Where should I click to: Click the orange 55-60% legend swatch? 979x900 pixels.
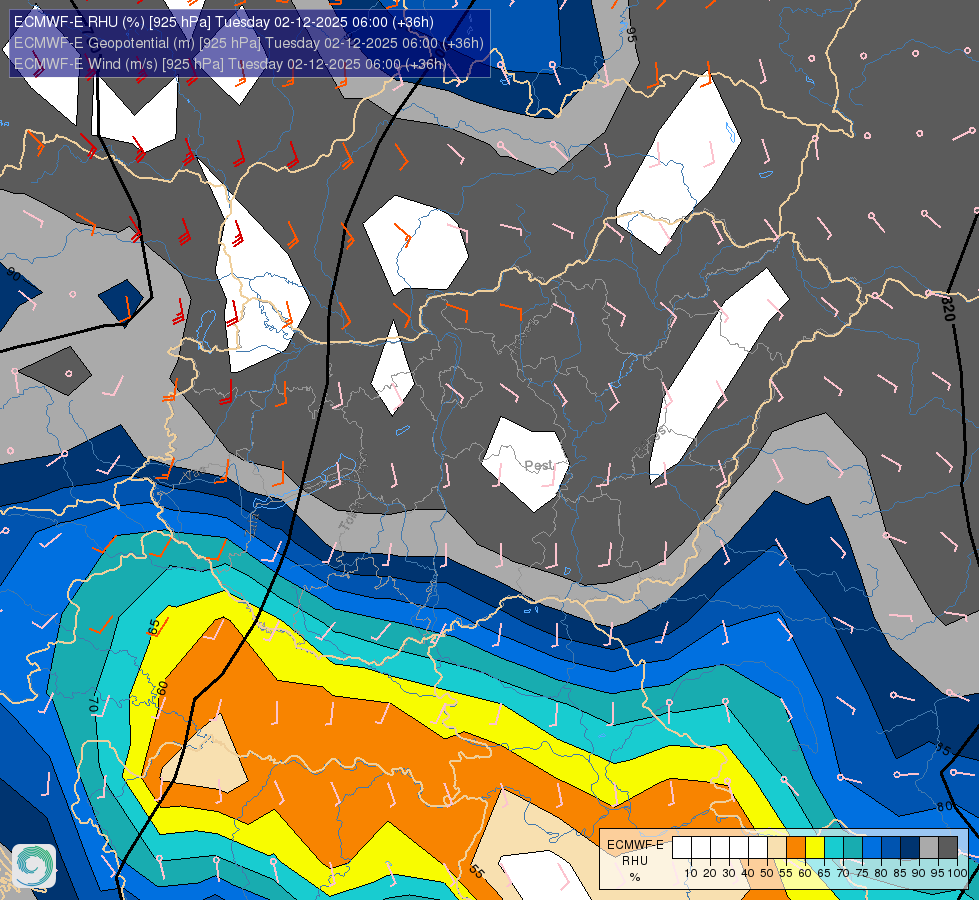click(796, 848)
